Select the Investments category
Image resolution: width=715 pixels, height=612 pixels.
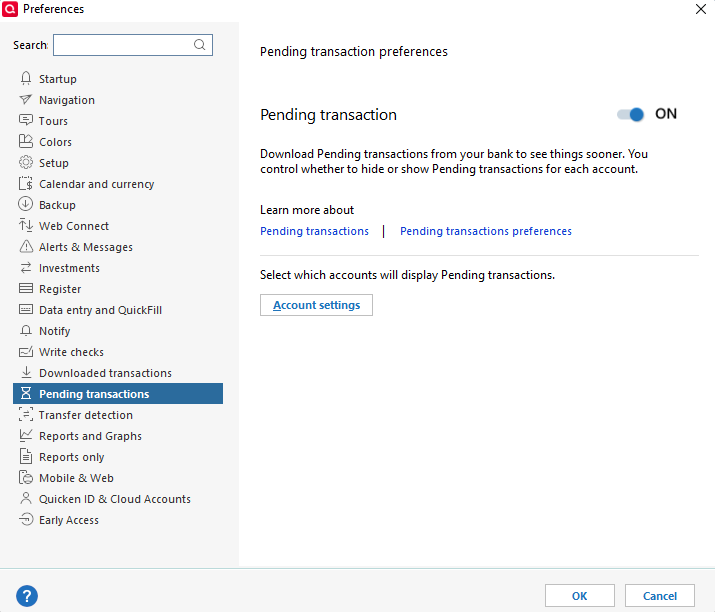pos(69,268)
